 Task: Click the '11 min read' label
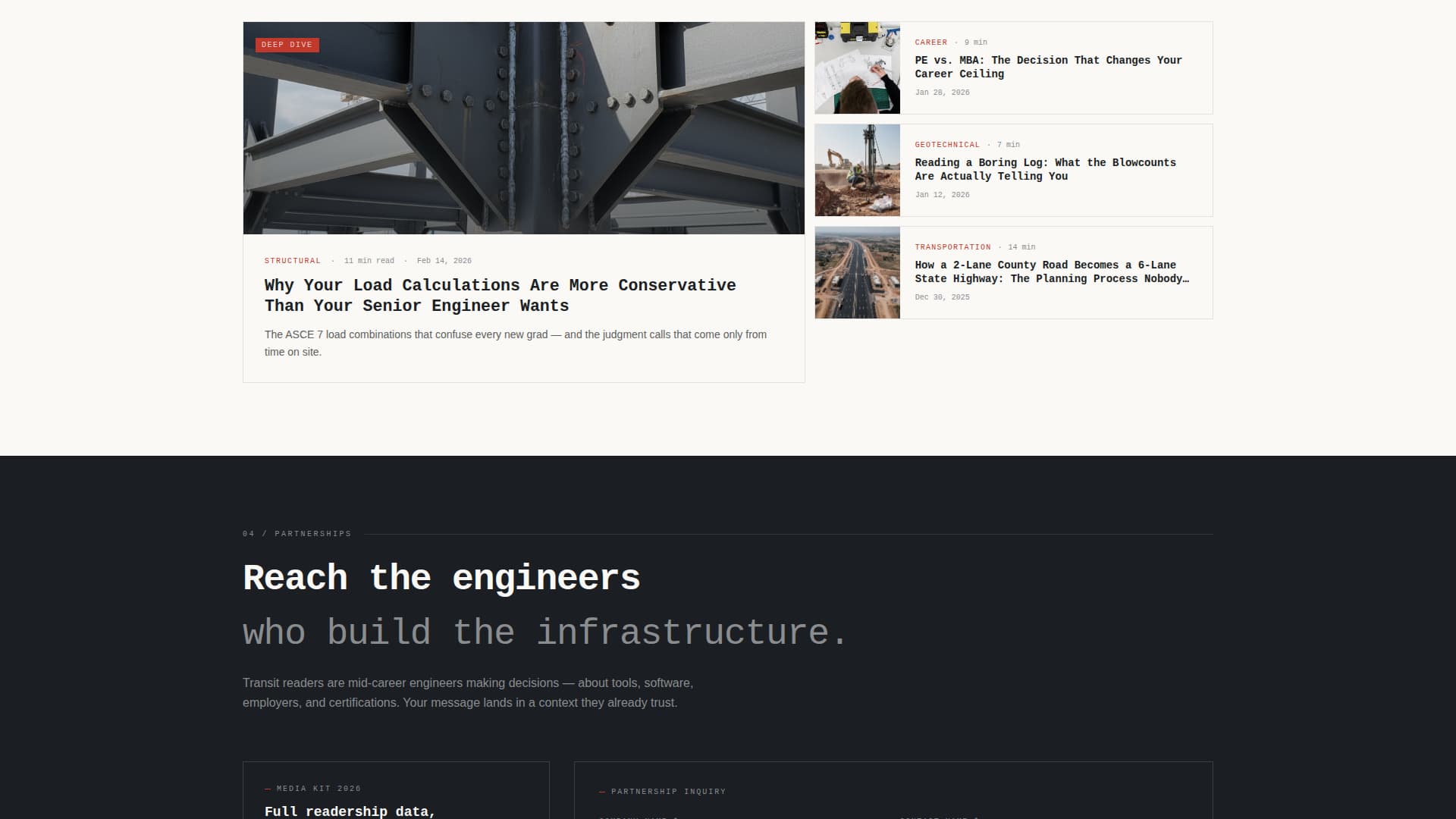[x=369, y=261]
